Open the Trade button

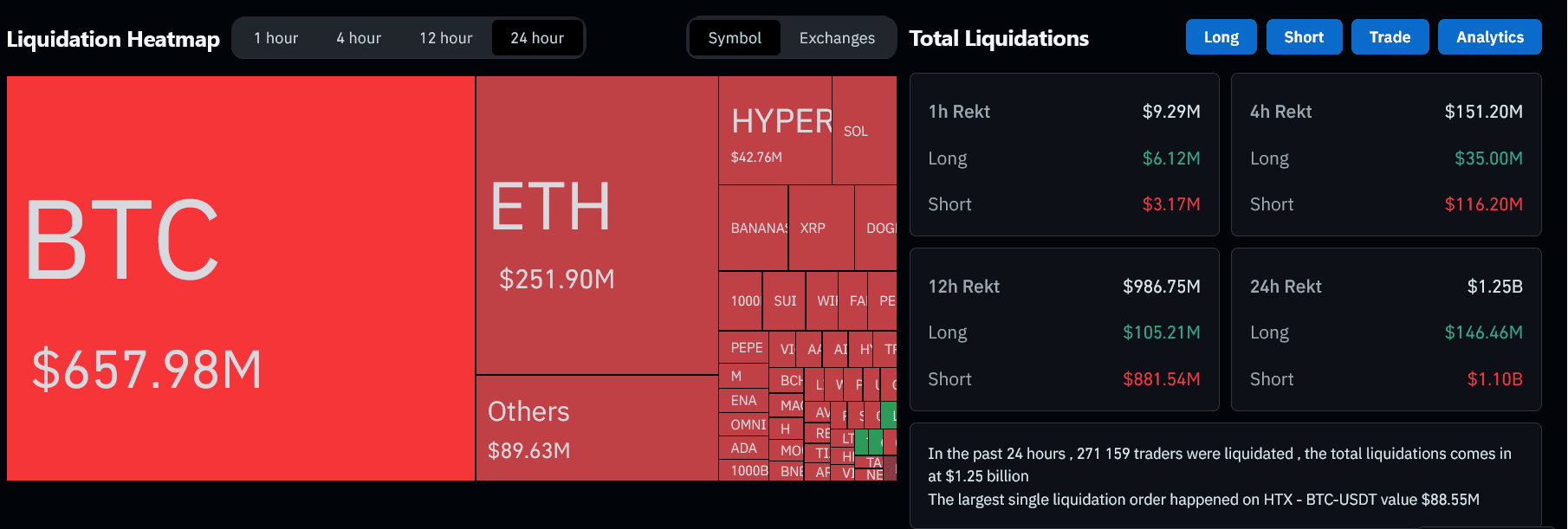pyautogui.click(x=1390, y=37)
